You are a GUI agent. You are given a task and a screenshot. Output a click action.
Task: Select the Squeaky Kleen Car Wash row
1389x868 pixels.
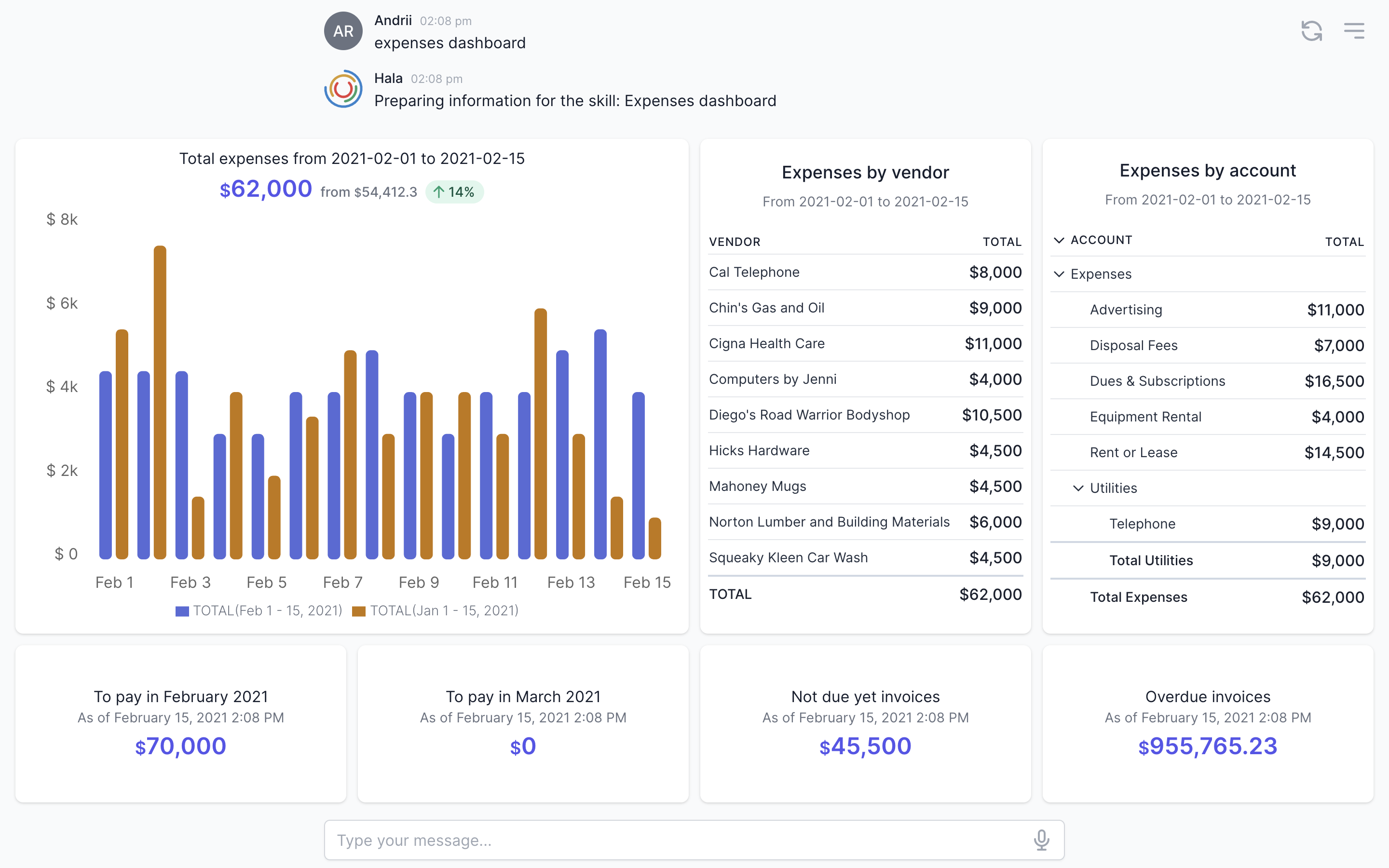(x=865, y=557)
